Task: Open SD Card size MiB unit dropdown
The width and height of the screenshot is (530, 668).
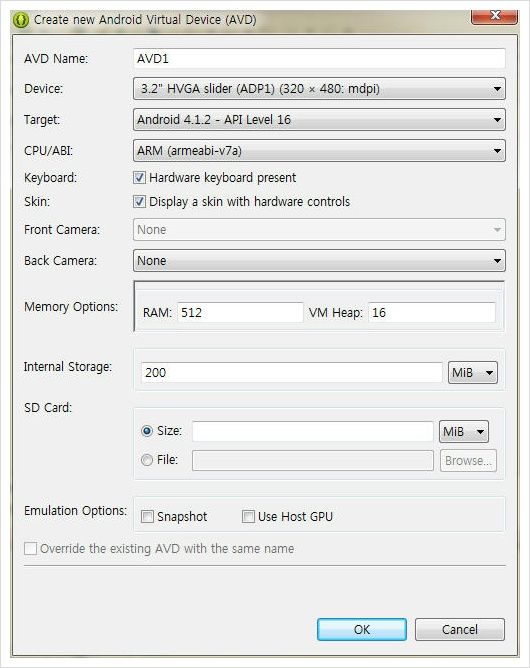Action: click(x=464, y=432)
